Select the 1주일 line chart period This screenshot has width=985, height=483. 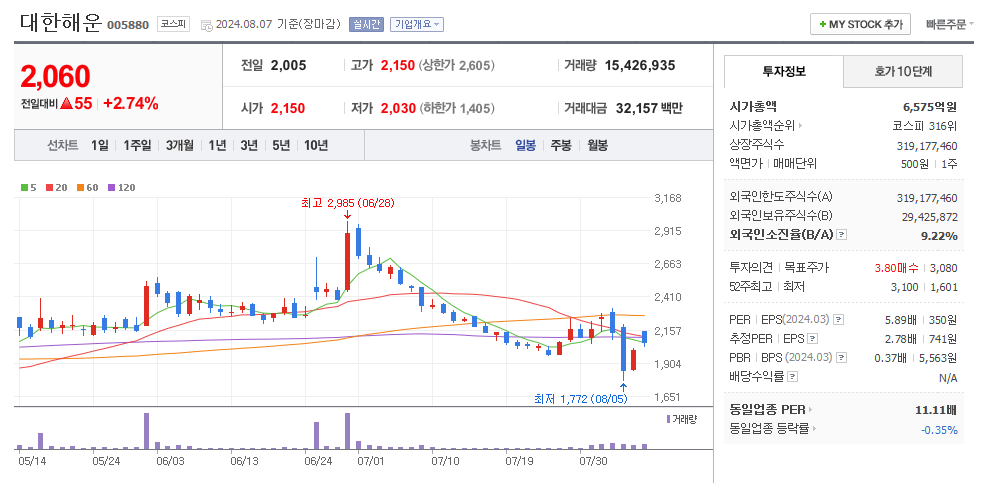point(137,146)
